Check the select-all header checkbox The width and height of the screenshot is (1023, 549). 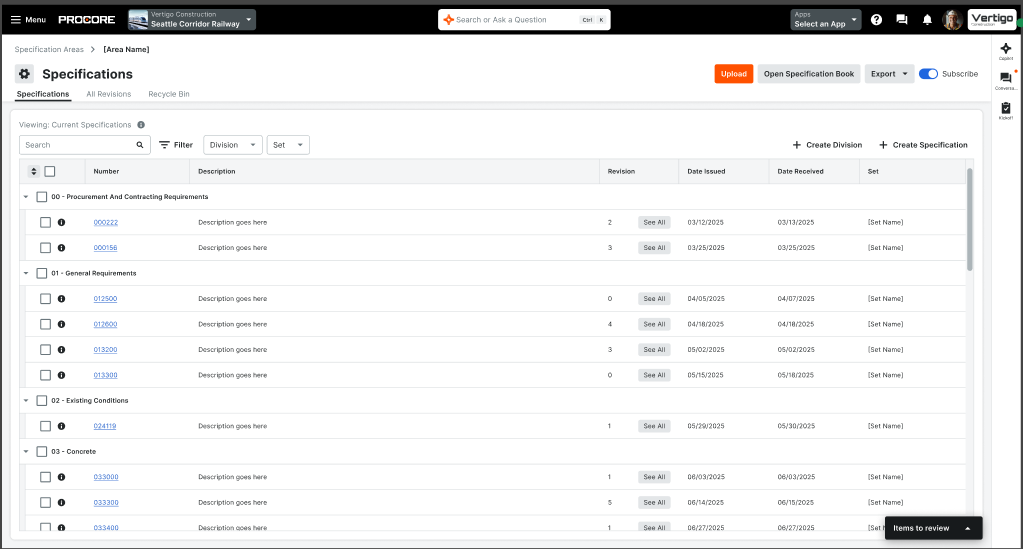50,171
